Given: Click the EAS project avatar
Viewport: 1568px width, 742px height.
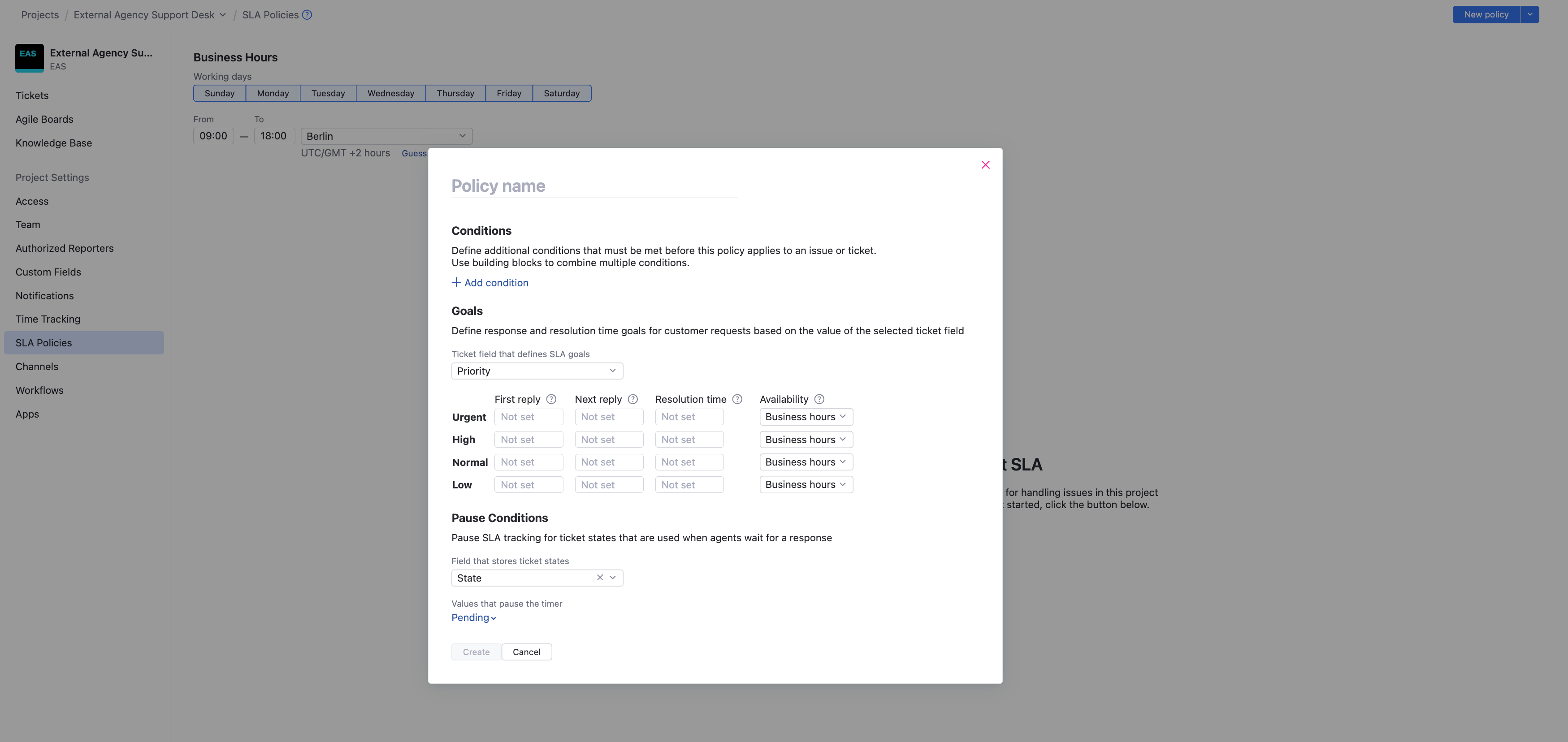Looking at the screenshot, I should [x=29, y=58].
